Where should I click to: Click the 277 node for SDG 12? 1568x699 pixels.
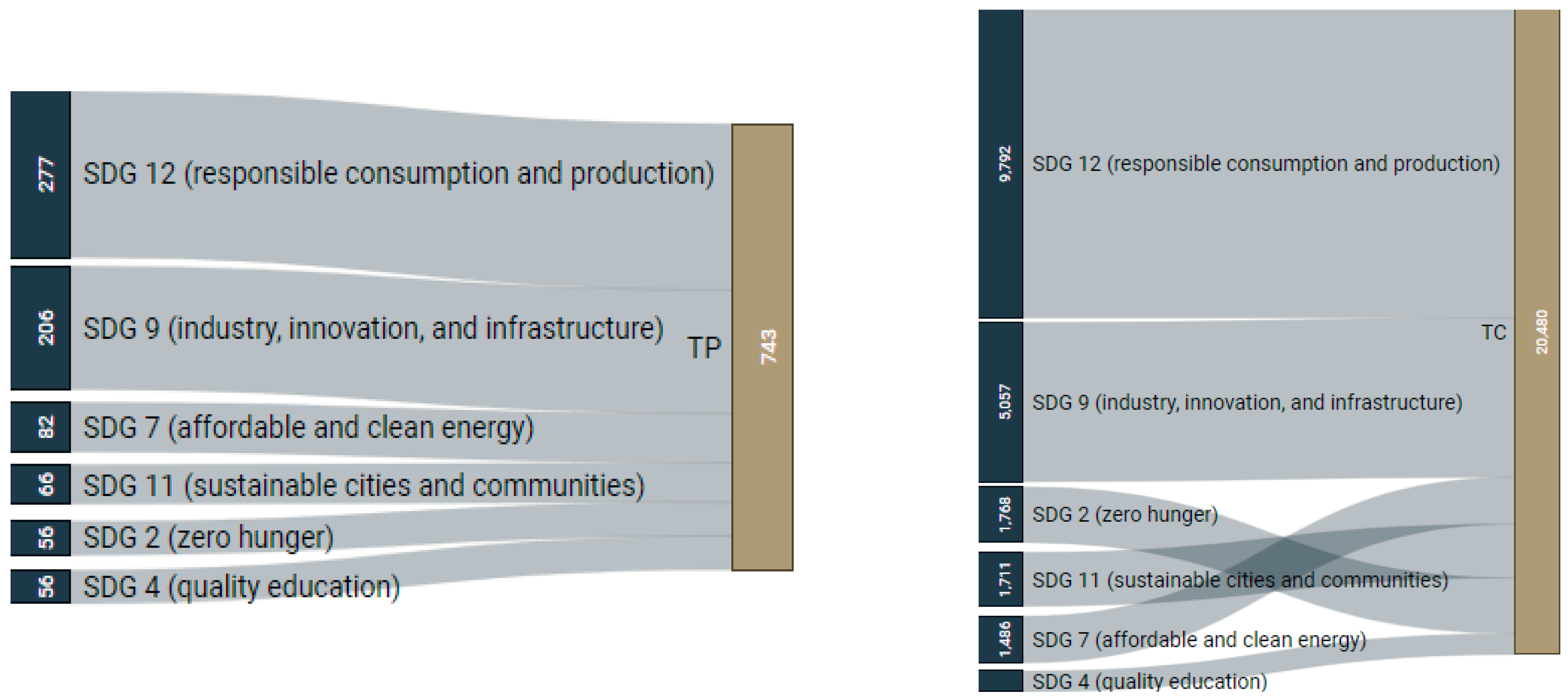click(x=40, y=175)
